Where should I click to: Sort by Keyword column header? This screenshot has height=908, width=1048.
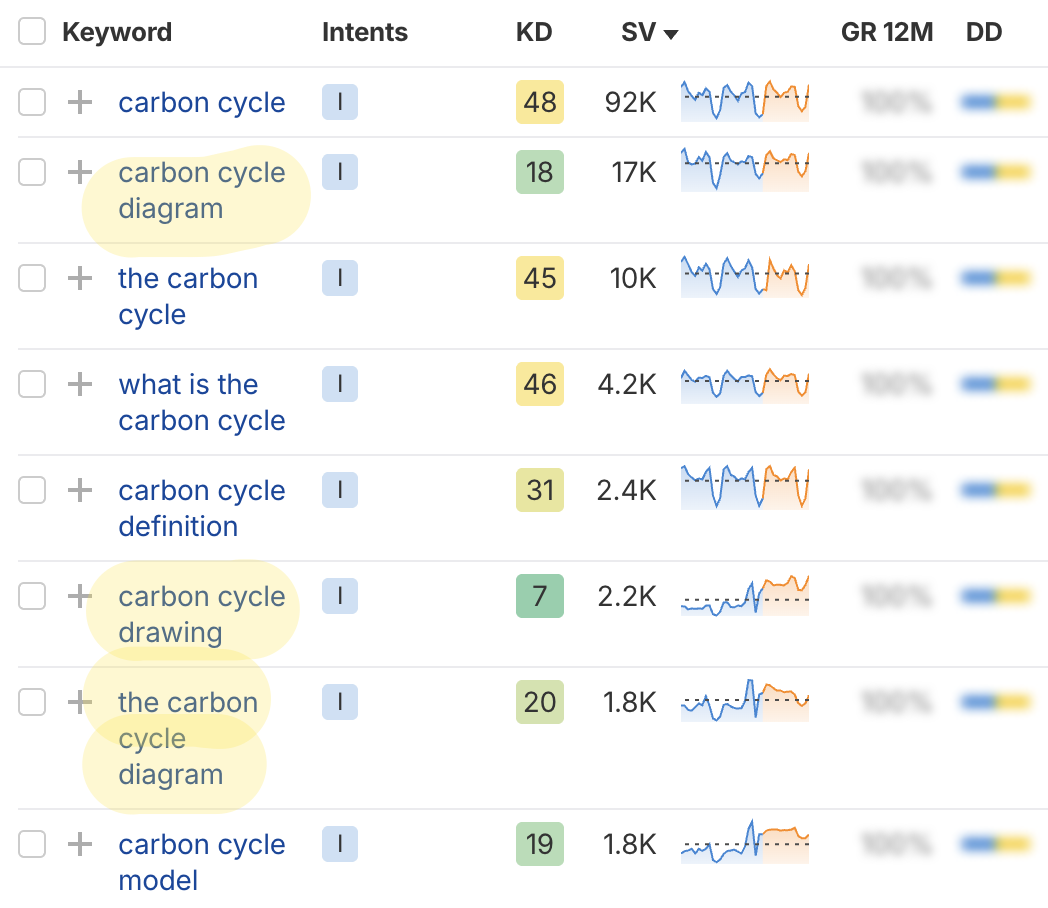[x=117, y=32]
